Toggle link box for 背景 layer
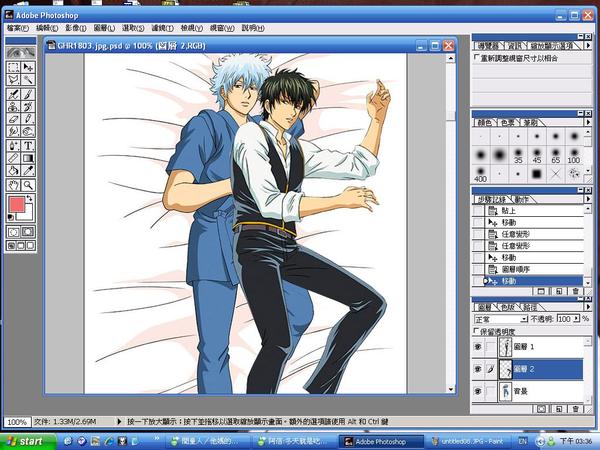This screenshot has height=450, width=600. [491, 391]
